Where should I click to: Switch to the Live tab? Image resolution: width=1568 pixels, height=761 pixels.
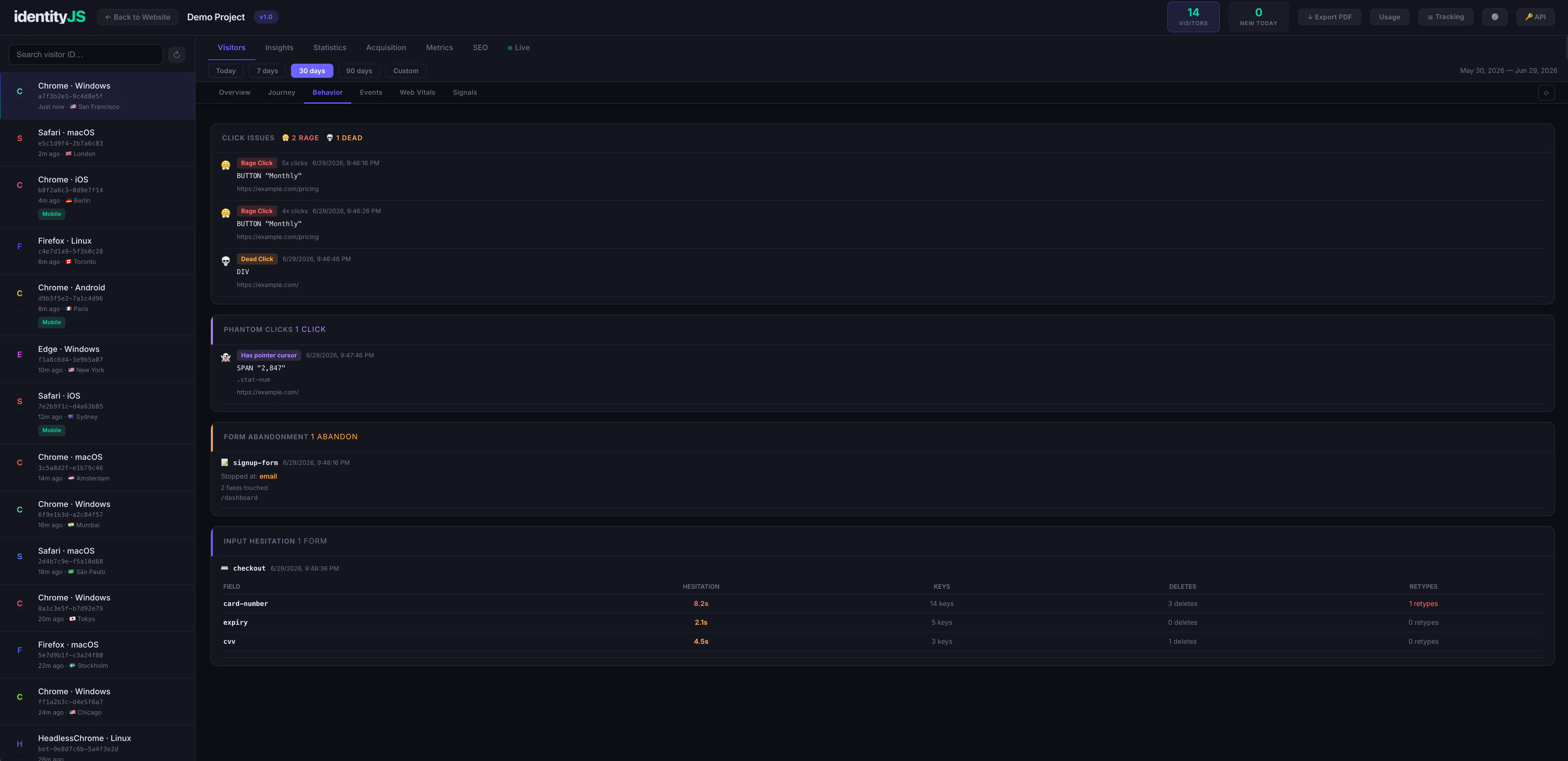(x=519, y=47)
